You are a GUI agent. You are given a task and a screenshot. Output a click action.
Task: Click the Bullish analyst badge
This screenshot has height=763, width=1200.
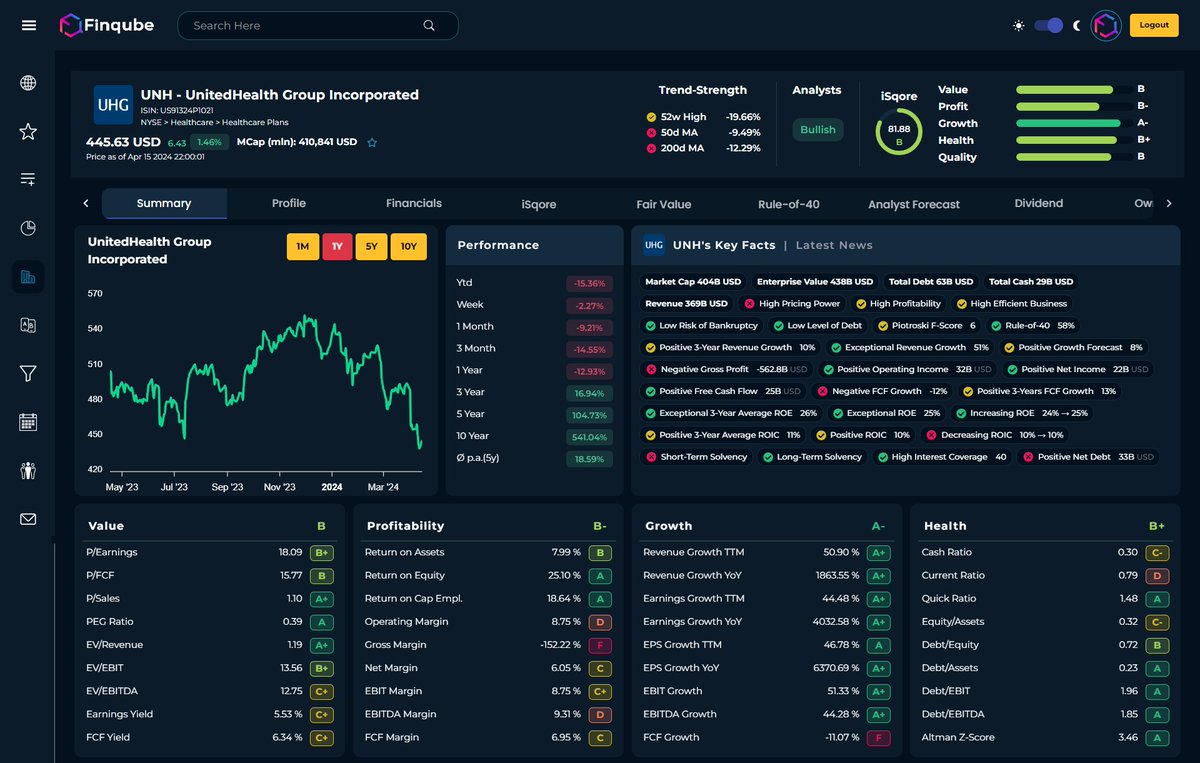point(818,130)
